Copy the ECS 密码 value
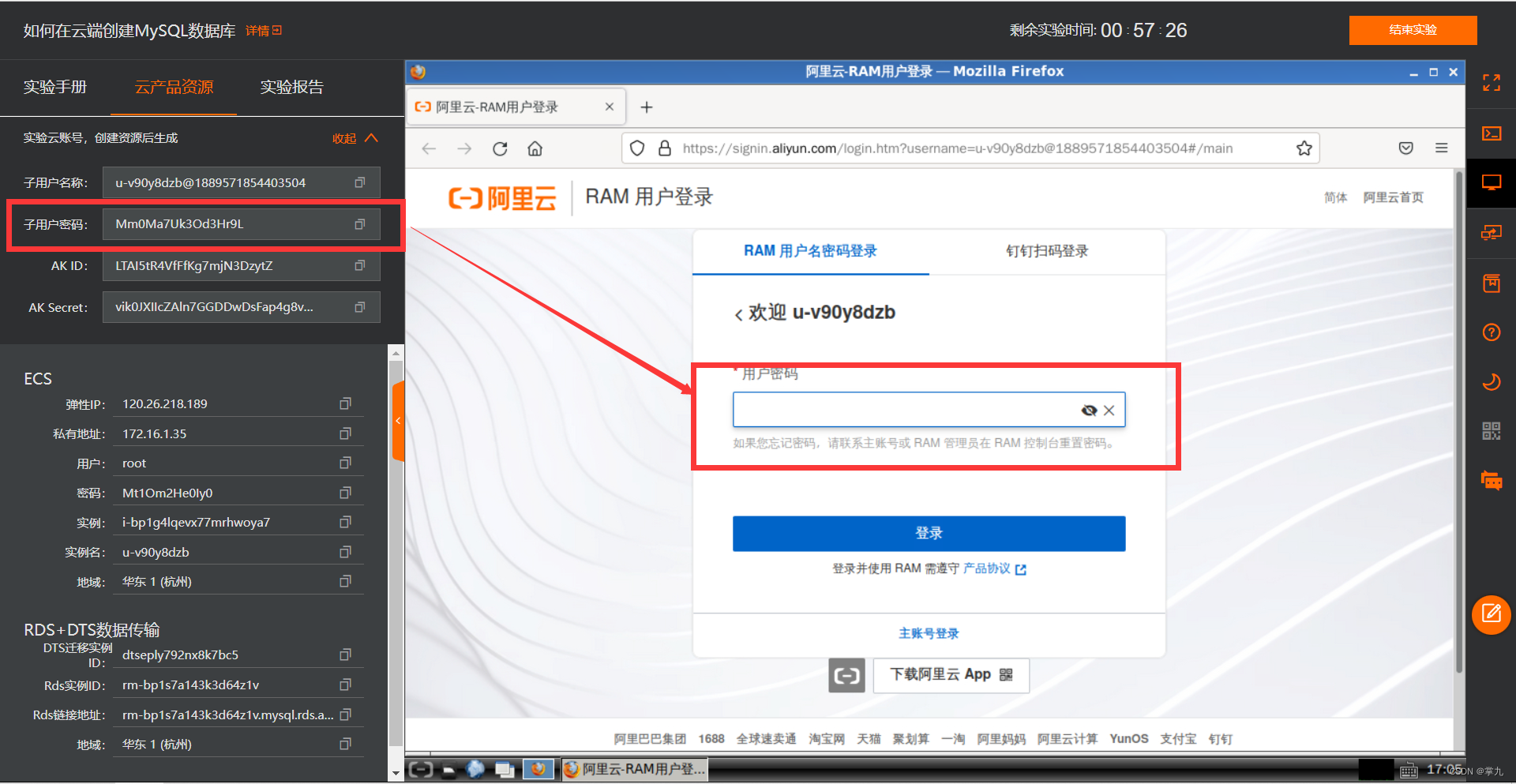 (x=345, y=493)
